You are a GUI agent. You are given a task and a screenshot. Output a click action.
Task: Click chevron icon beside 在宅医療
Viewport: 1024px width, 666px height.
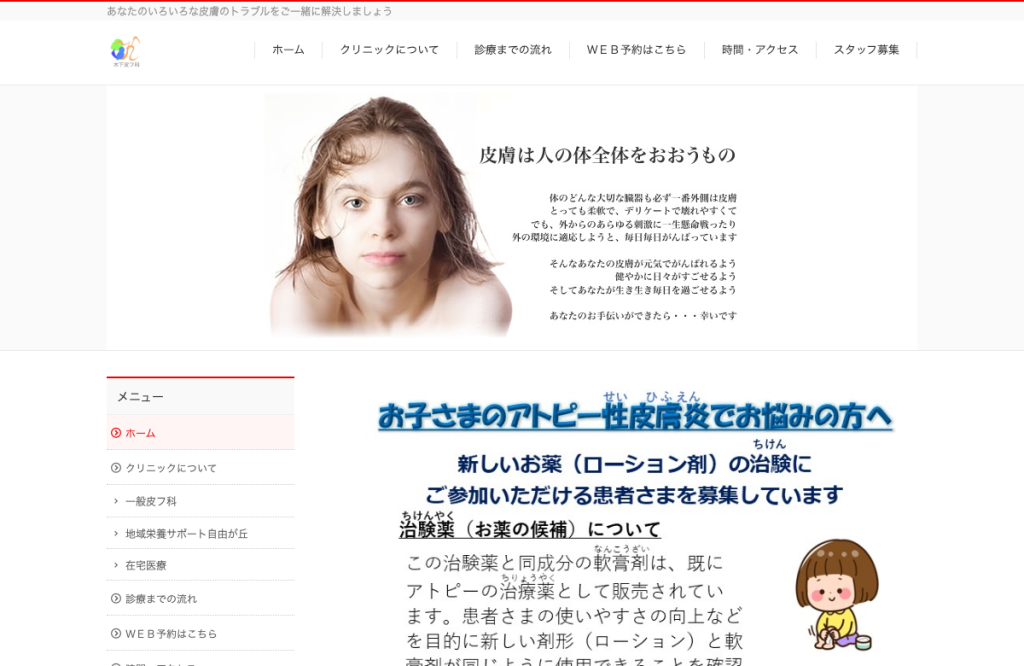[x=116, y=565]
